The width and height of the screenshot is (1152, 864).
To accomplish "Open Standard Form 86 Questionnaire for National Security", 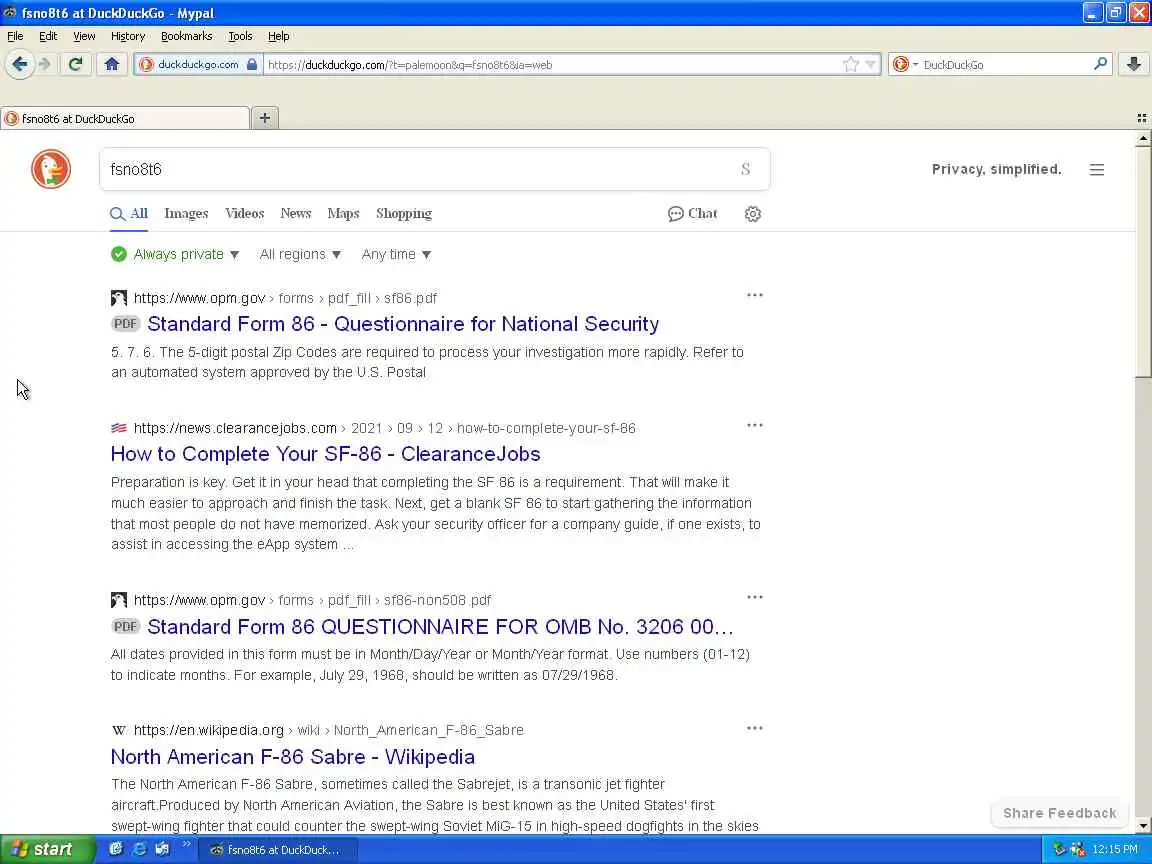I will pos(403,324).
